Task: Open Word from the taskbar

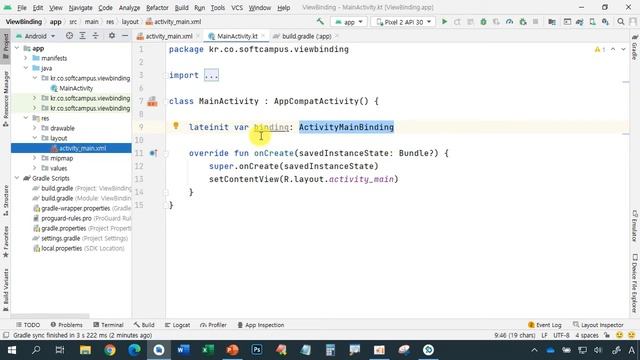Action: click(183, 350)
